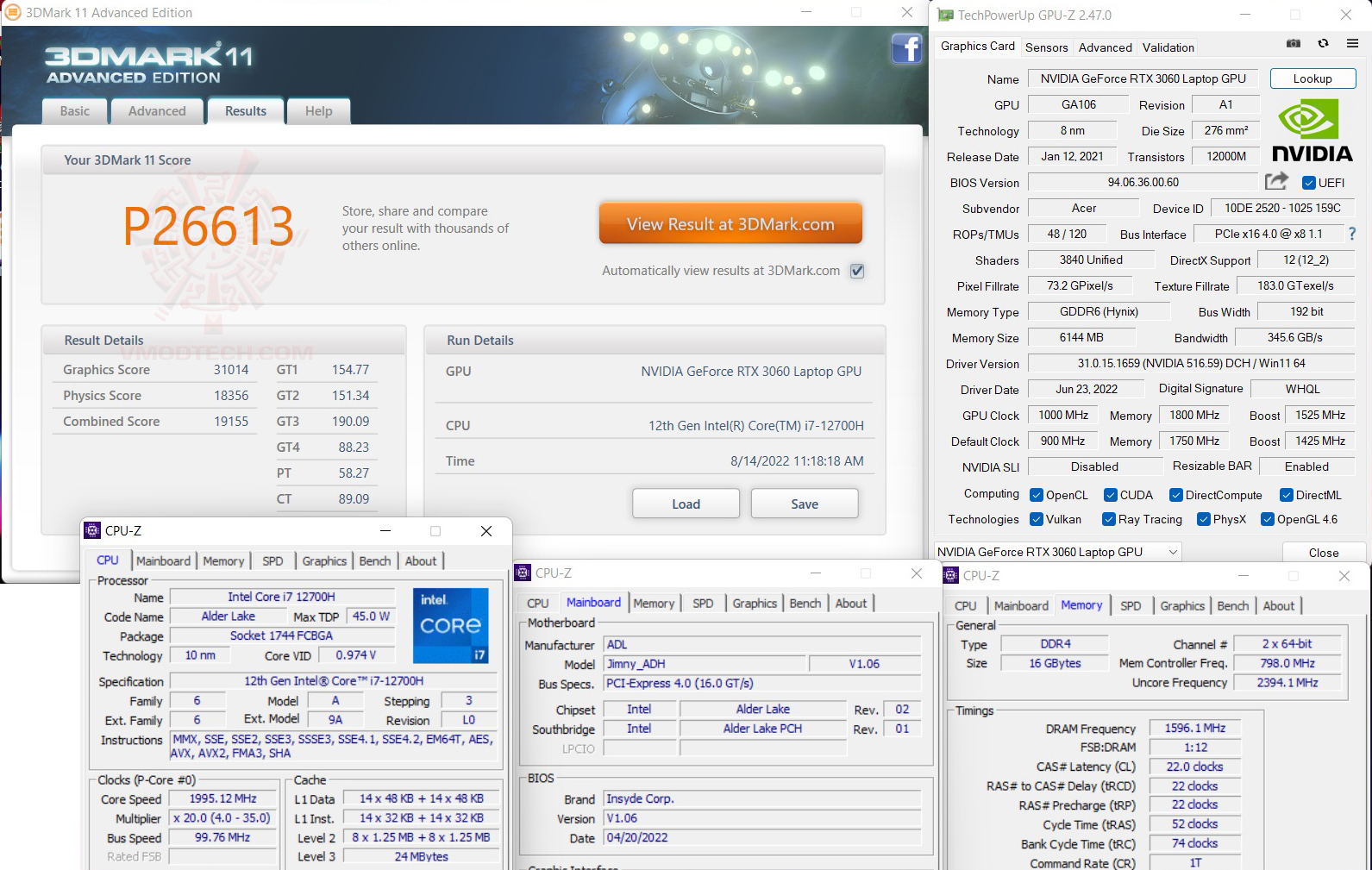Expand the GPU selector dropdown in GPU-Z
Screen dimensions: 1372x870
tap(1173, 552)
